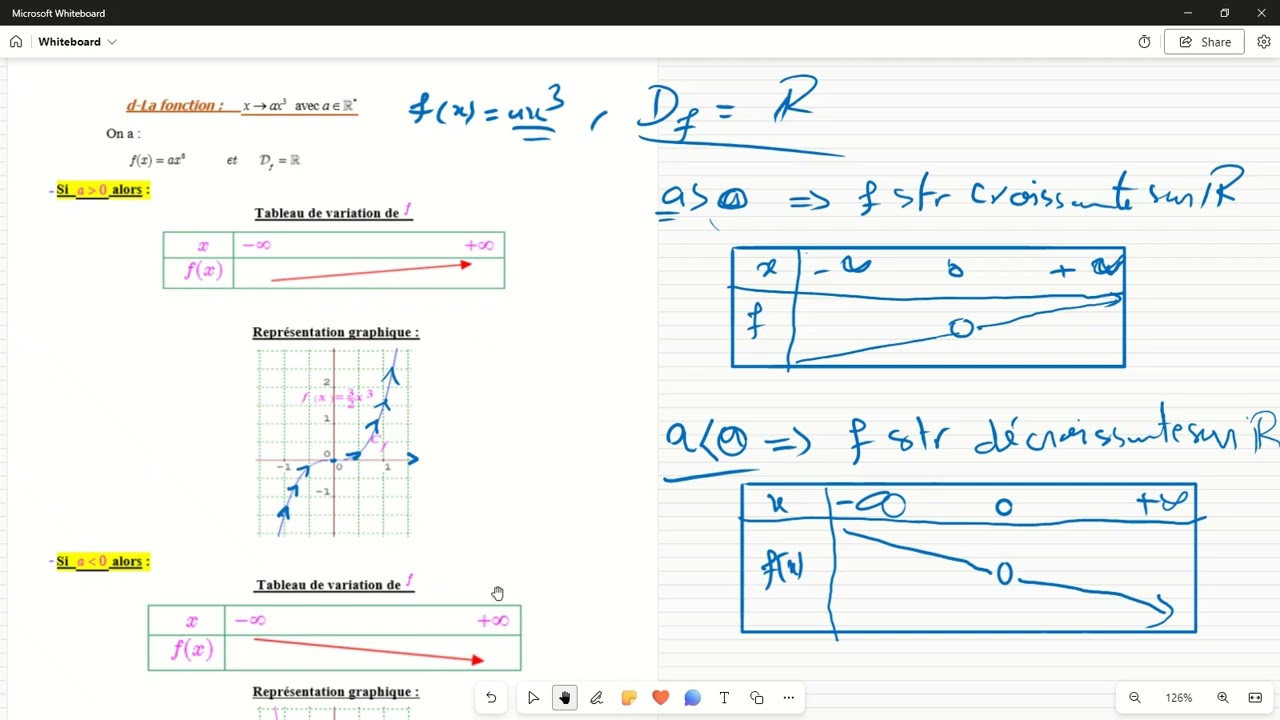Image resolution: width=1280 pixels, height=720 pixels.
Task: Click the 'Tableau de variation de f' heading under a > 0
Action: click(333, 212)
